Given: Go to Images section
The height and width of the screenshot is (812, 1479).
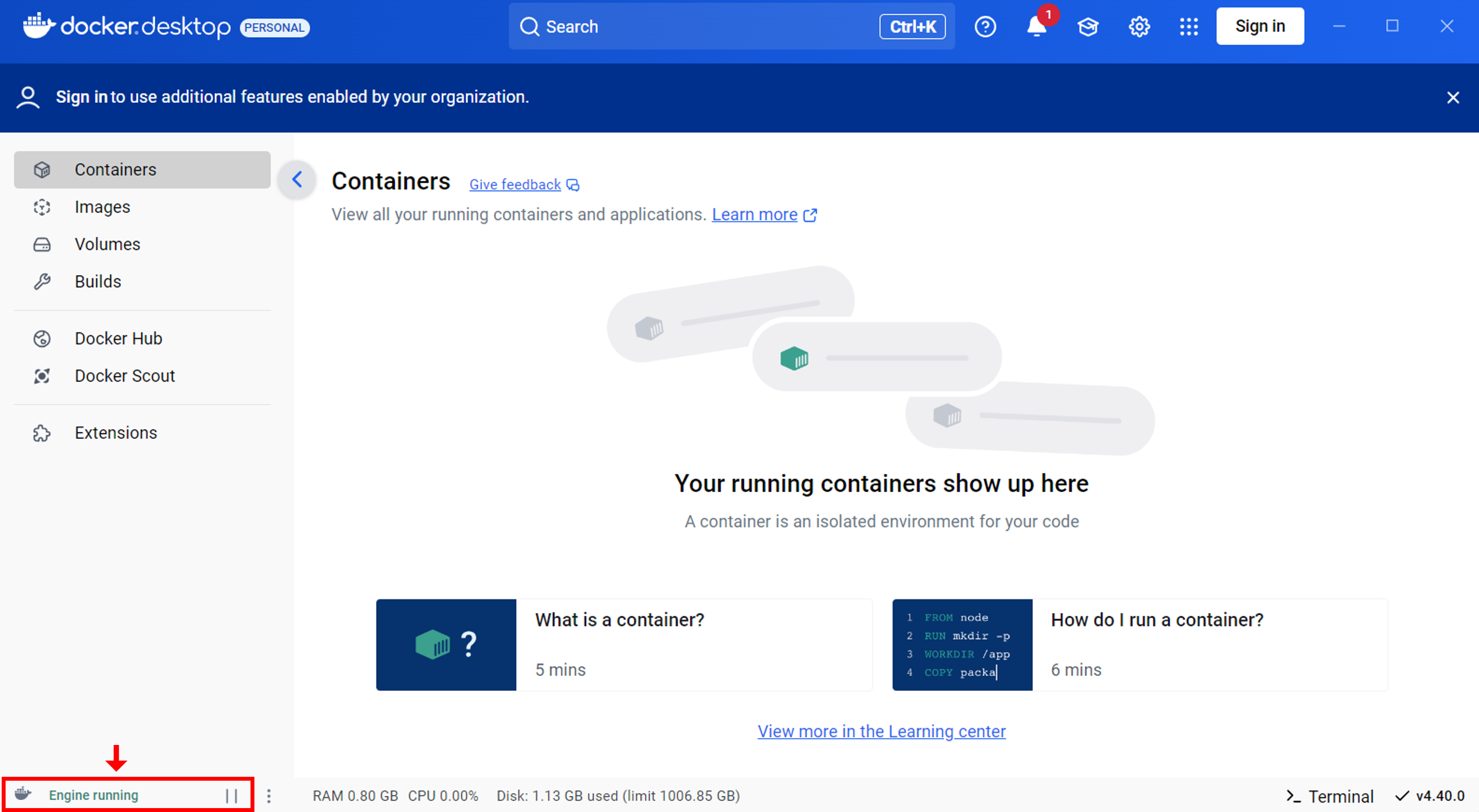Looking at the screenshot, I should 102,207.
